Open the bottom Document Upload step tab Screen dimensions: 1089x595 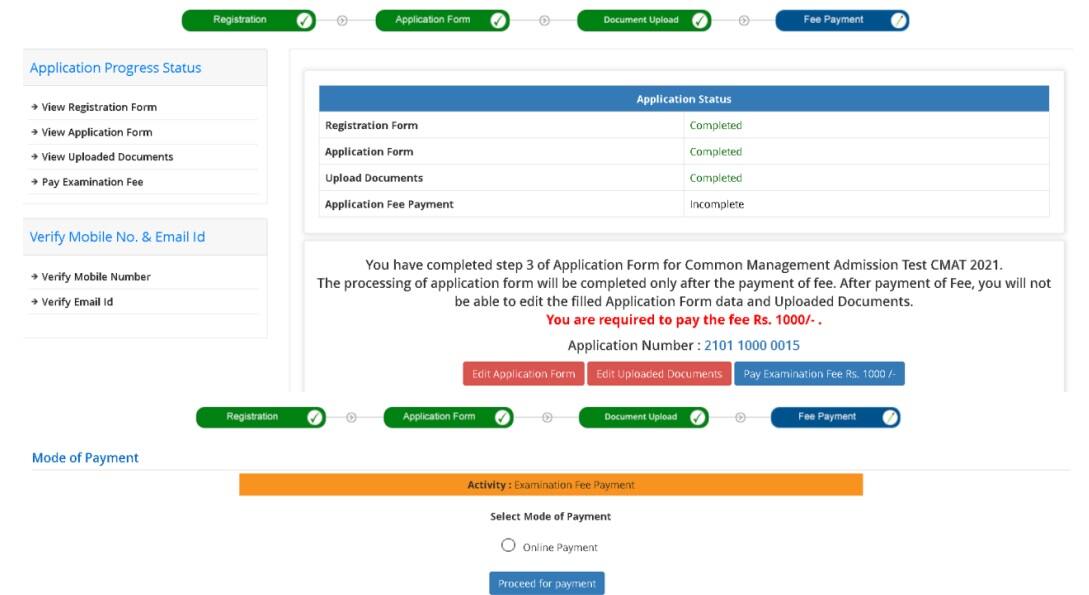[644, 417]
